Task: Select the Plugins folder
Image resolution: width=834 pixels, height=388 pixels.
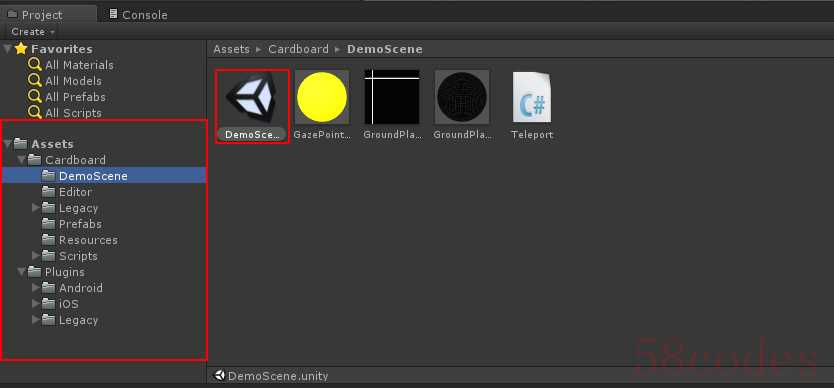Action: point(64,272)
